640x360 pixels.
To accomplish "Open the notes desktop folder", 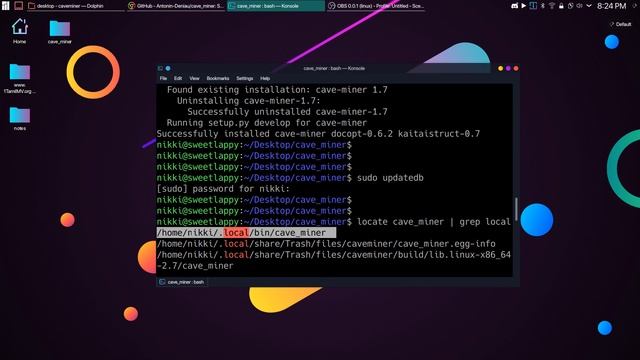I will 20,118.
